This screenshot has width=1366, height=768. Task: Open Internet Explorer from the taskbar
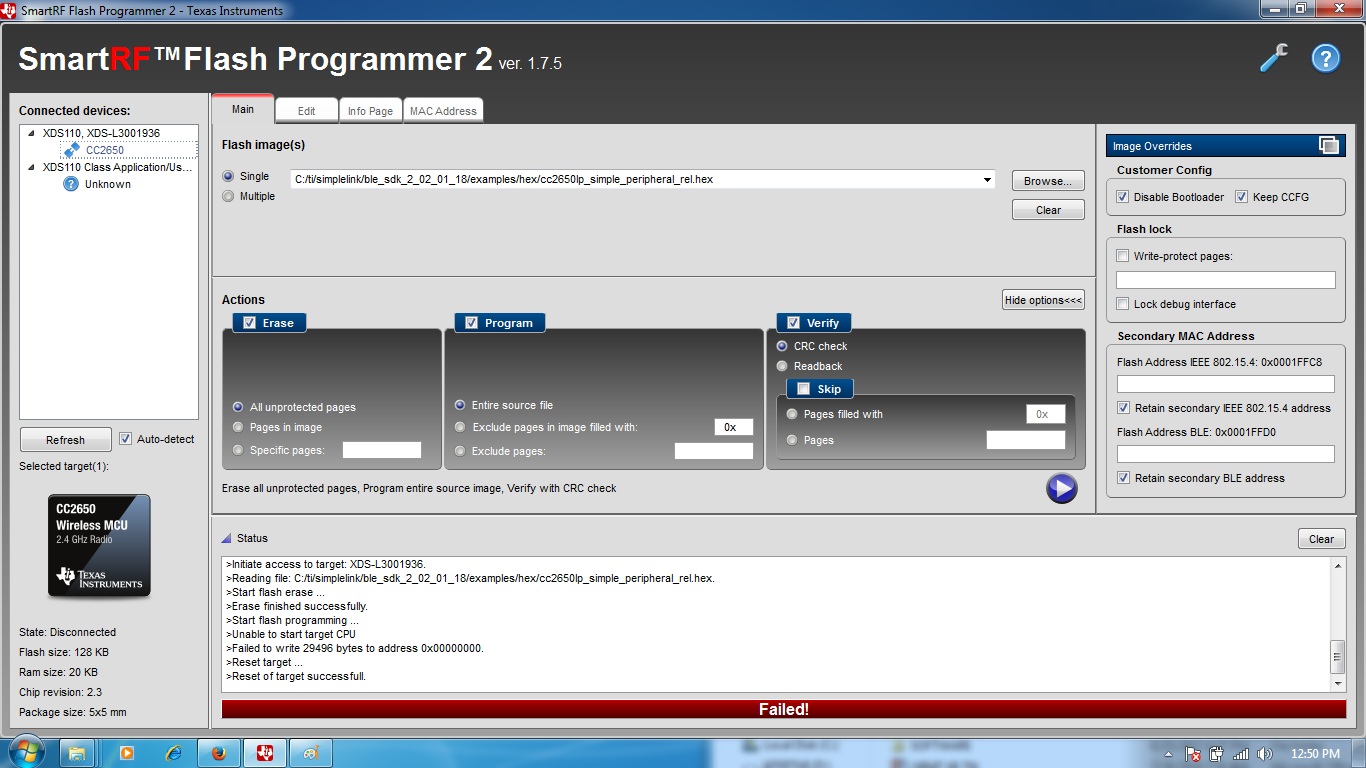(174, 752)
